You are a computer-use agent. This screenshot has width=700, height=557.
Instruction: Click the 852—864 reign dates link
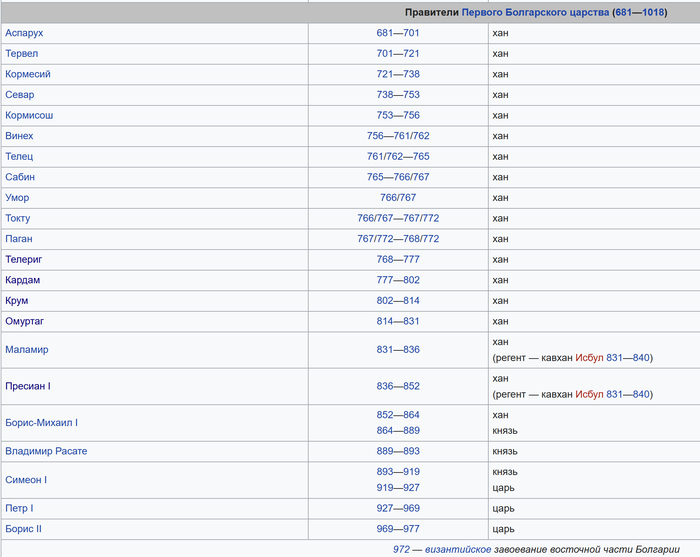click(398, 415)
